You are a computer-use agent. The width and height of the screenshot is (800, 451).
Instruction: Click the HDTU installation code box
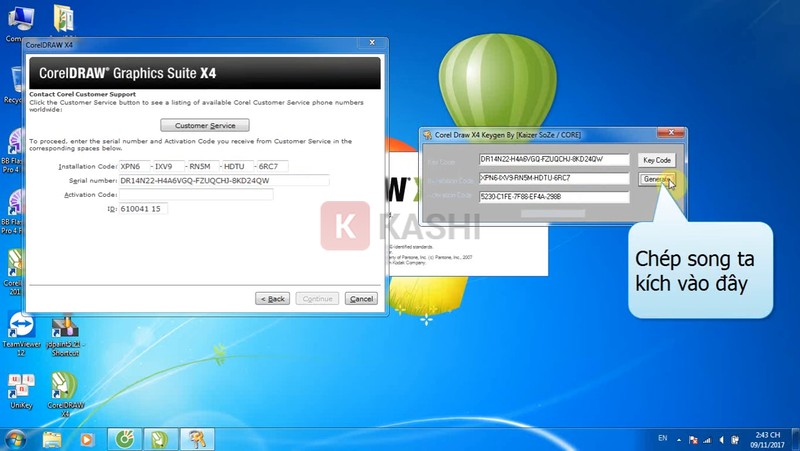[238, 166]
